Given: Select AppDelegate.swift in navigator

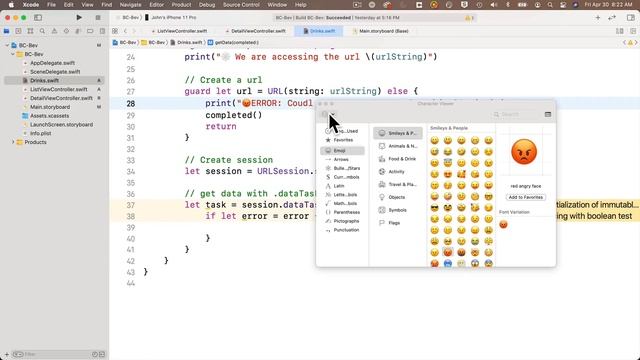Looking at the screenshot, I should (52, 63).
